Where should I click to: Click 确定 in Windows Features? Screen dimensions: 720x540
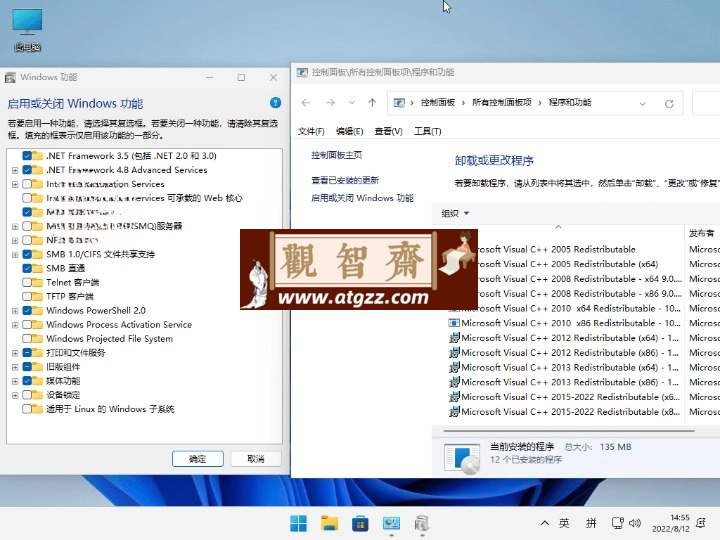[198, 459]
